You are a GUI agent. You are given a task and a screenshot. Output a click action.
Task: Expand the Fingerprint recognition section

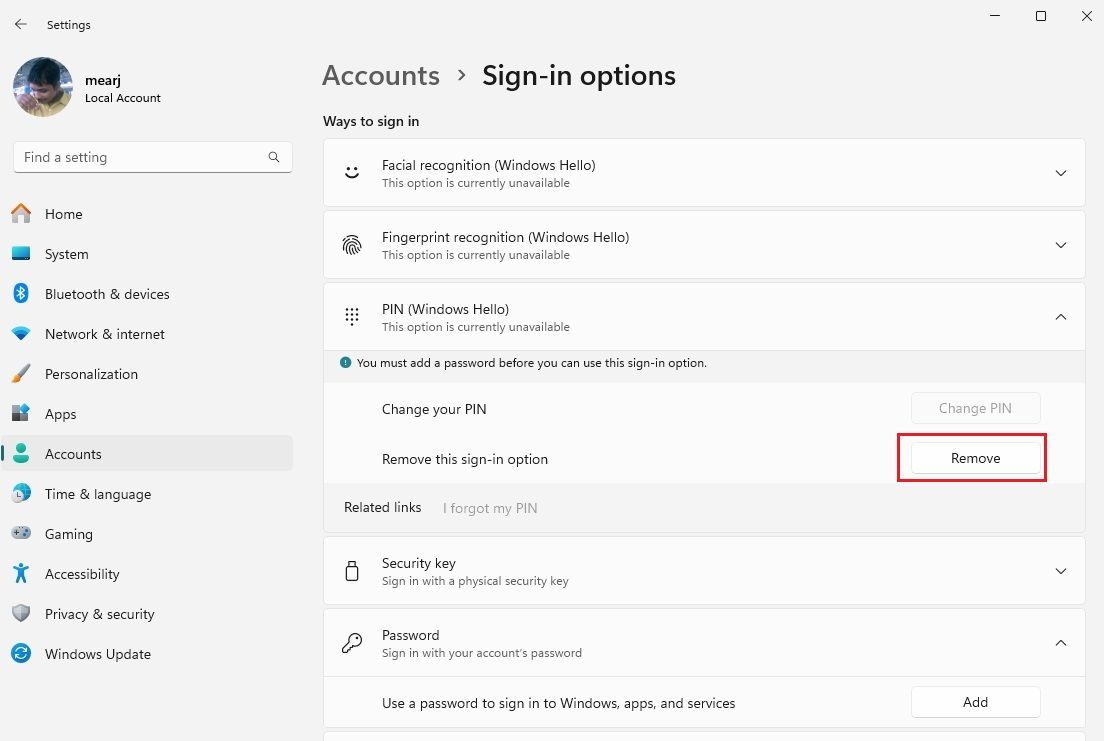pyautogui.click(x=1061, y=244)
